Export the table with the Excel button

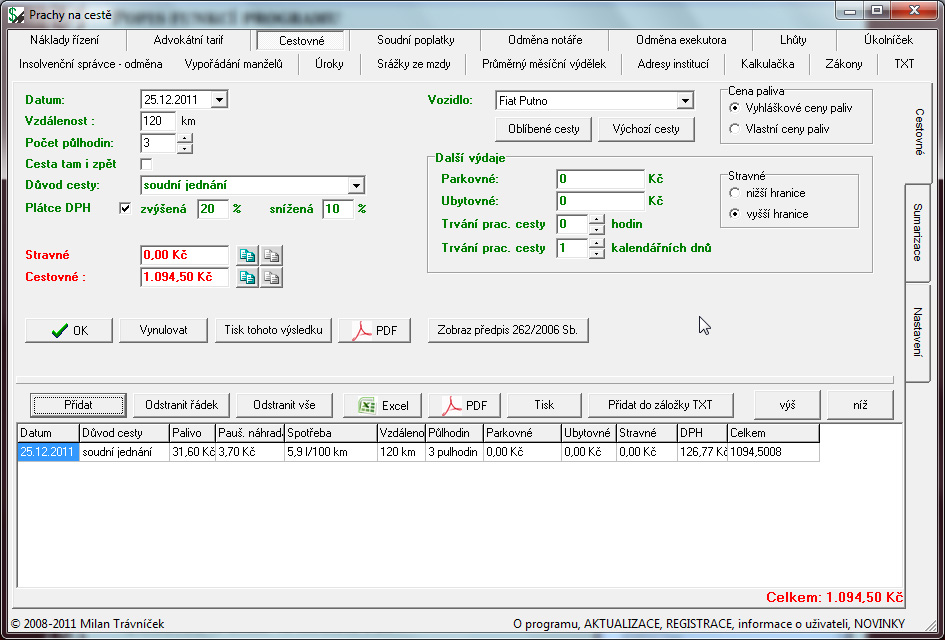(x=382, y=405)
